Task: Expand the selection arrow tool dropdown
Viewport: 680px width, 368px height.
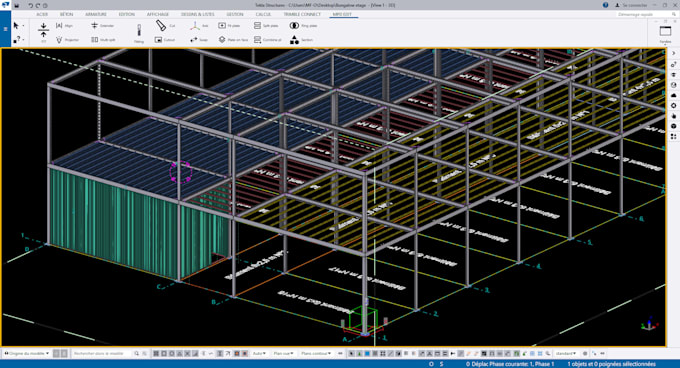Action: (23, 26)
